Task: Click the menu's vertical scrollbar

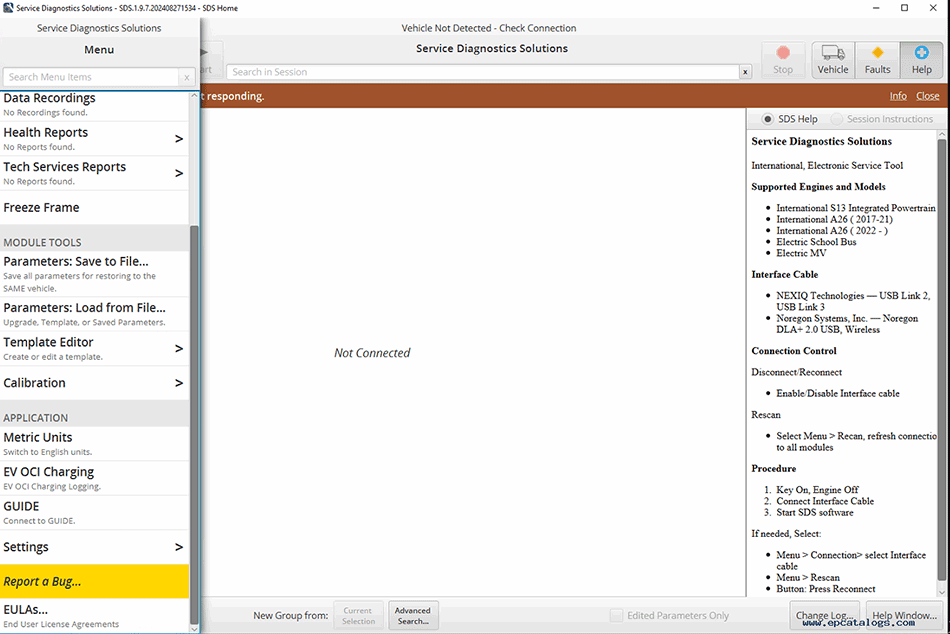Action: pos(194,400)
